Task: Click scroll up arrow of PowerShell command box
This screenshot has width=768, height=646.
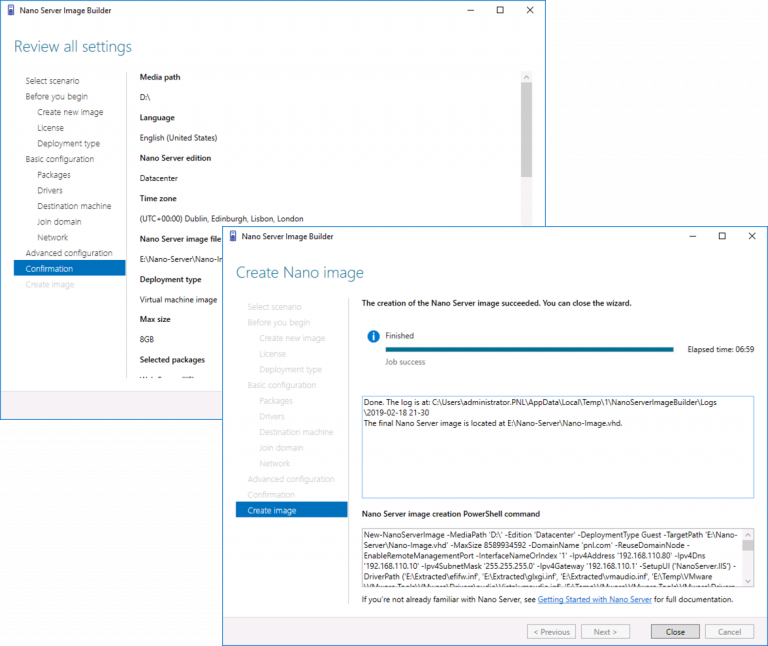Action: pos(748,535)
